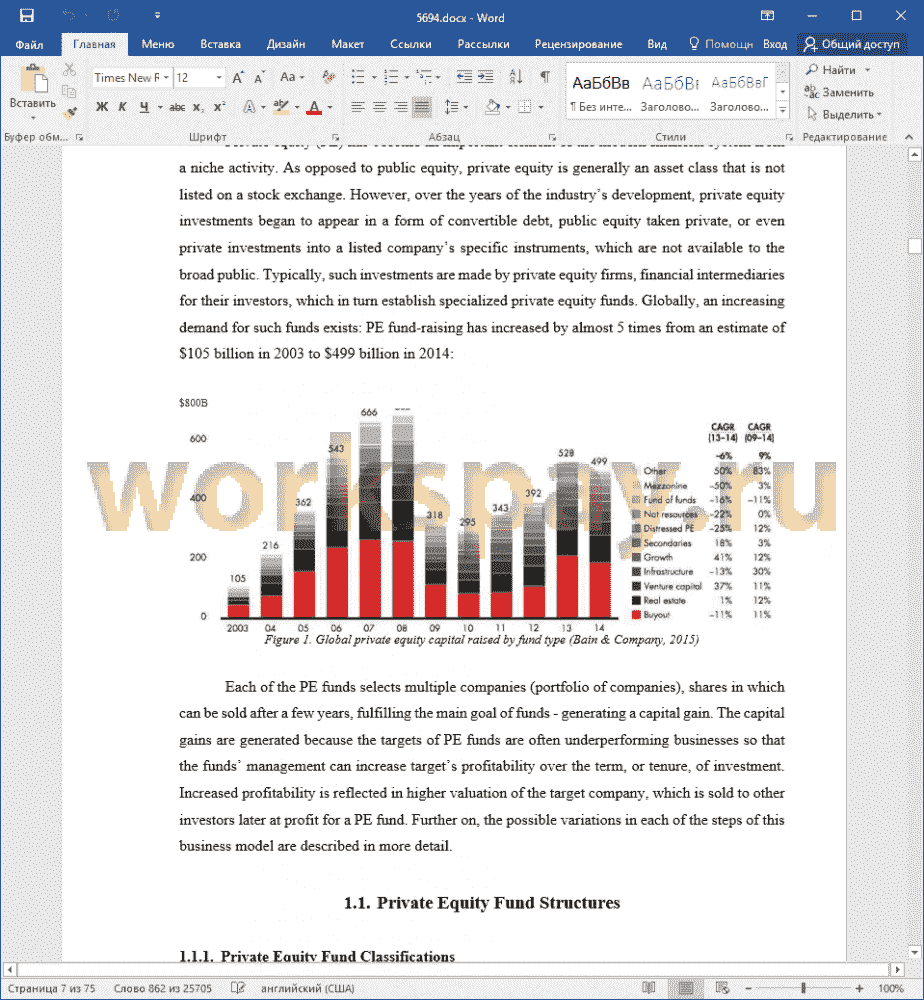Image resolution: width=924 pixels, height=1000 pixels.
Task: Click the Вход sign-in link
Action: tap(775, 44)
